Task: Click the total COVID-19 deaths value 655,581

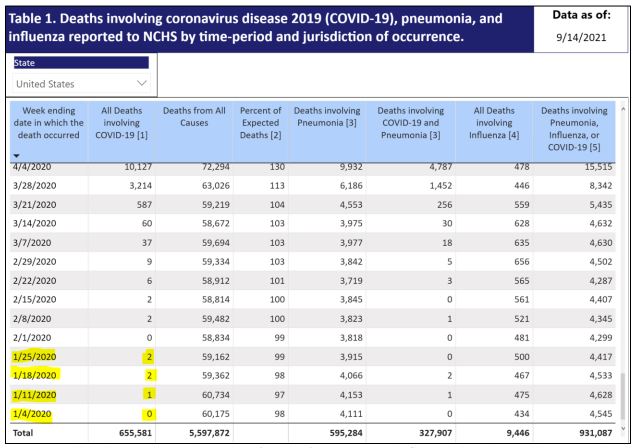Action: [x=135, y=433]
